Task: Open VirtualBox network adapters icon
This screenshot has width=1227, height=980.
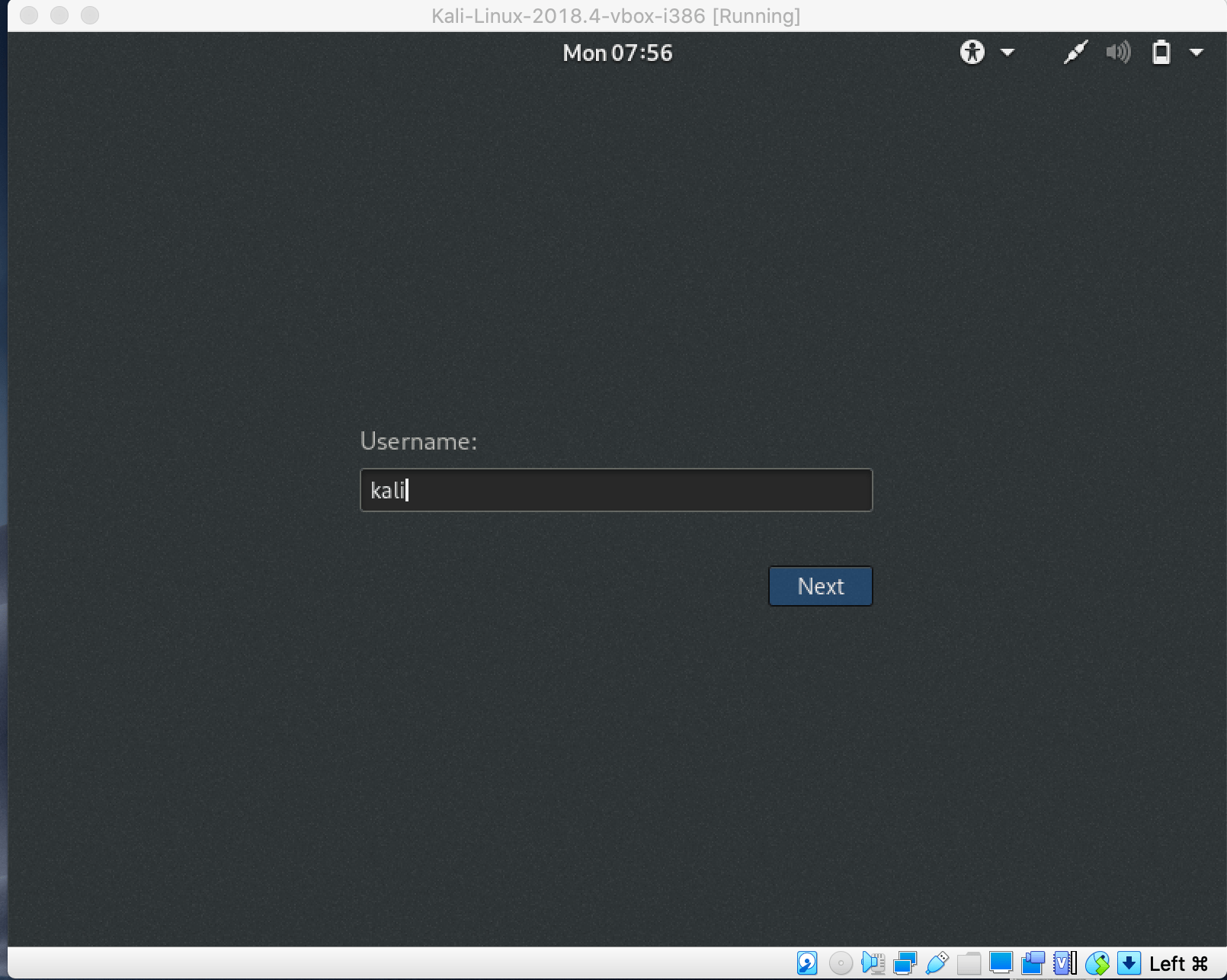Action: (905, 963)
